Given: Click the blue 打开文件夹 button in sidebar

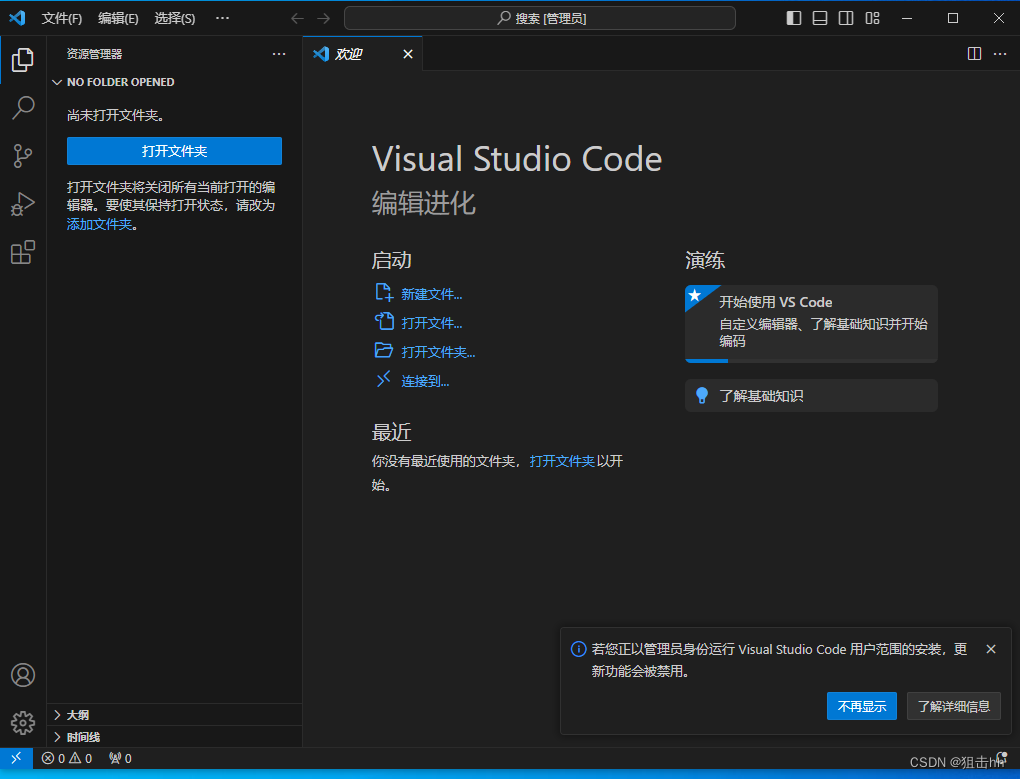Looking at the screenshot, I should [x=174, y=151].
